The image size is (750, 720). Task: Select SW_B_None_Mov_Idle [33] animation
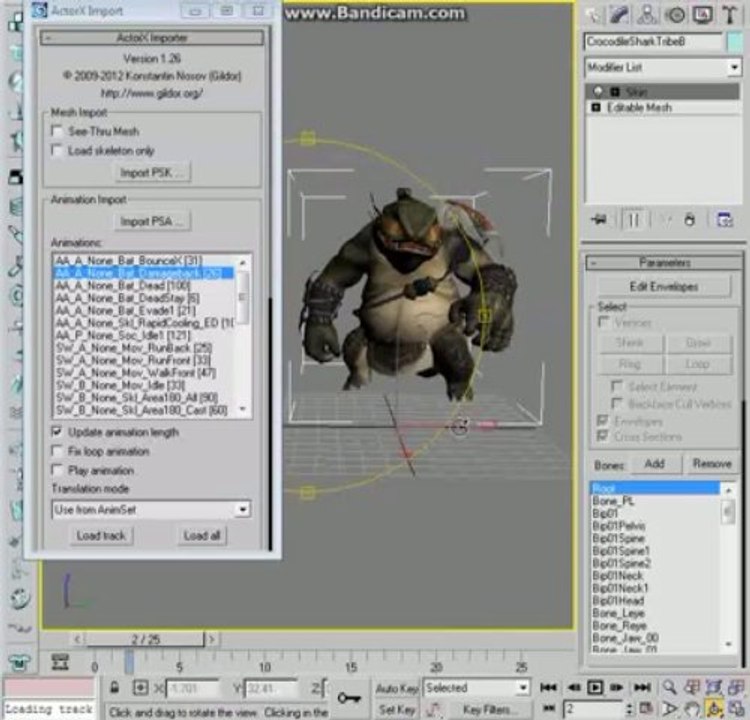[120, 385]
